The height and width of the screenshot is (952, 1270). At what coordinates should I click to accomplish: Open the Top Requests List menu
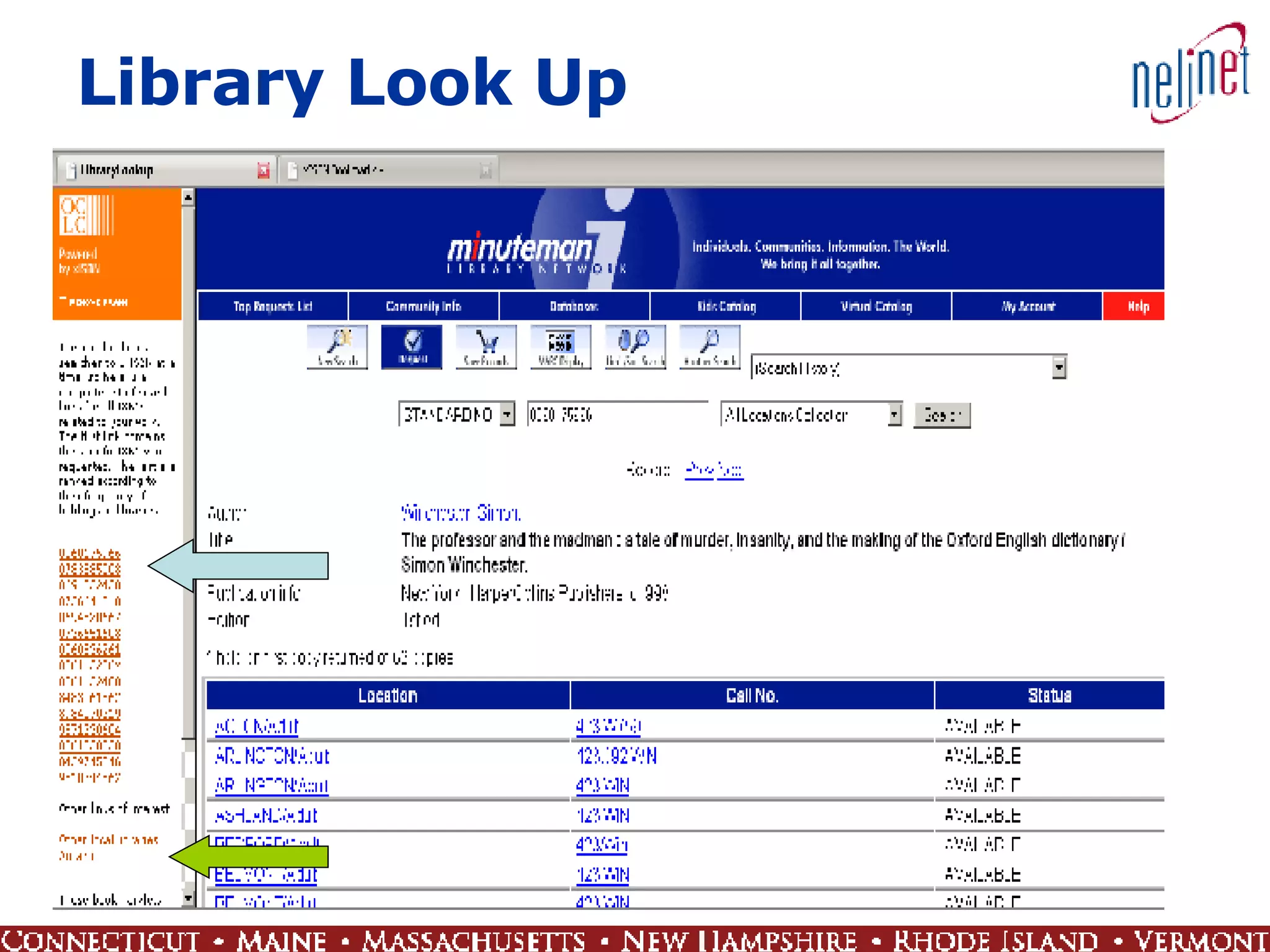pyautogui.click(x=273, y=306)
